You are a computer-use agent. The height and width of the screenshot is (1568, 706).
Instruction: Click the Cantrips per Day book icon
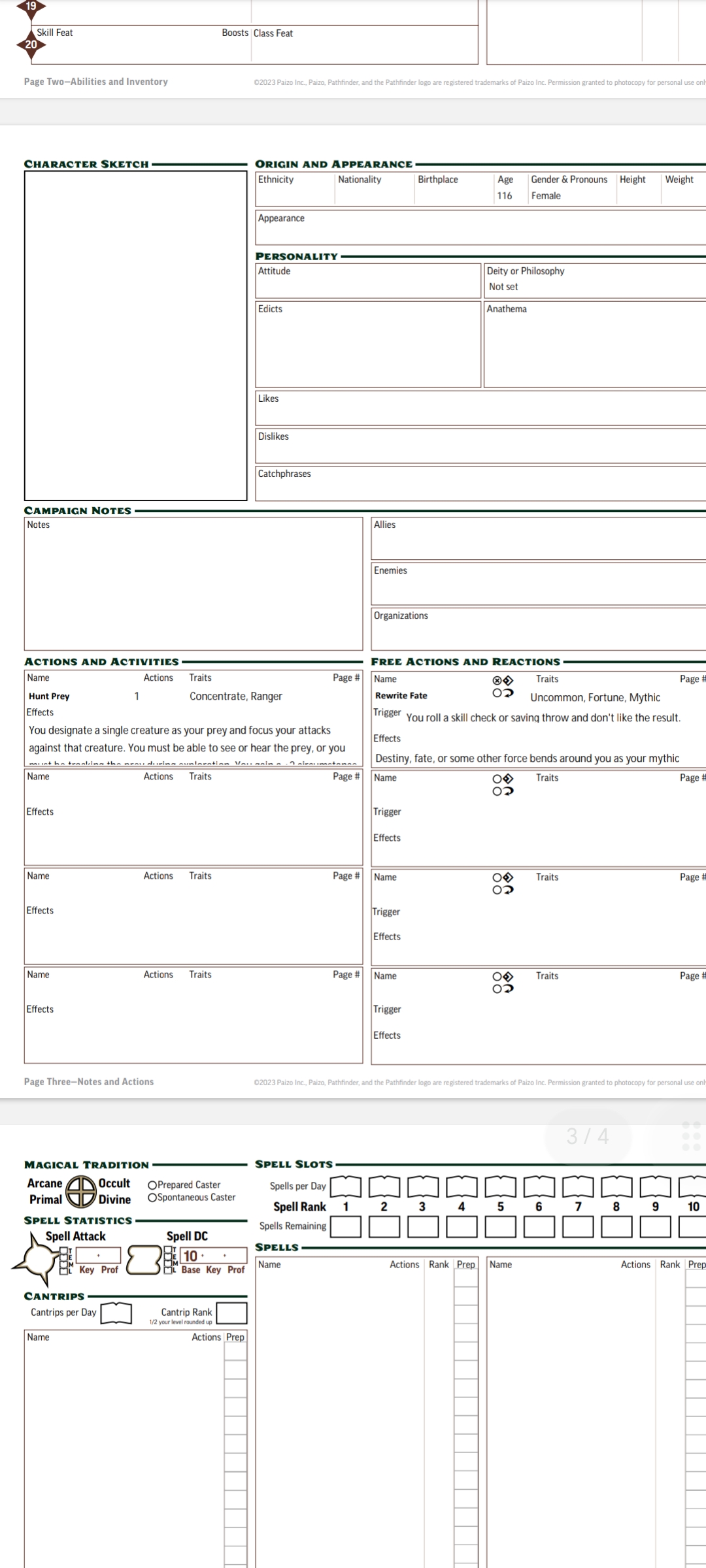coord(116,1313)
